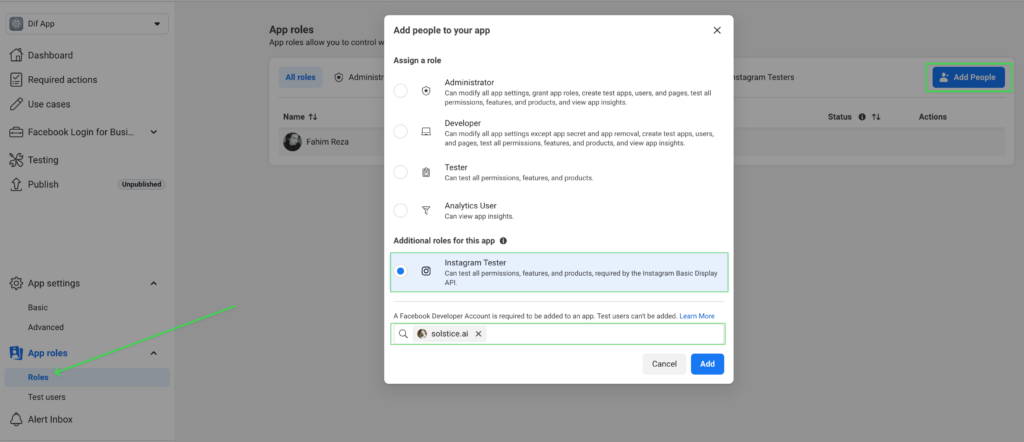Switch to the Instagram Testers tab

pyautogui.click(x=763, y=77)
